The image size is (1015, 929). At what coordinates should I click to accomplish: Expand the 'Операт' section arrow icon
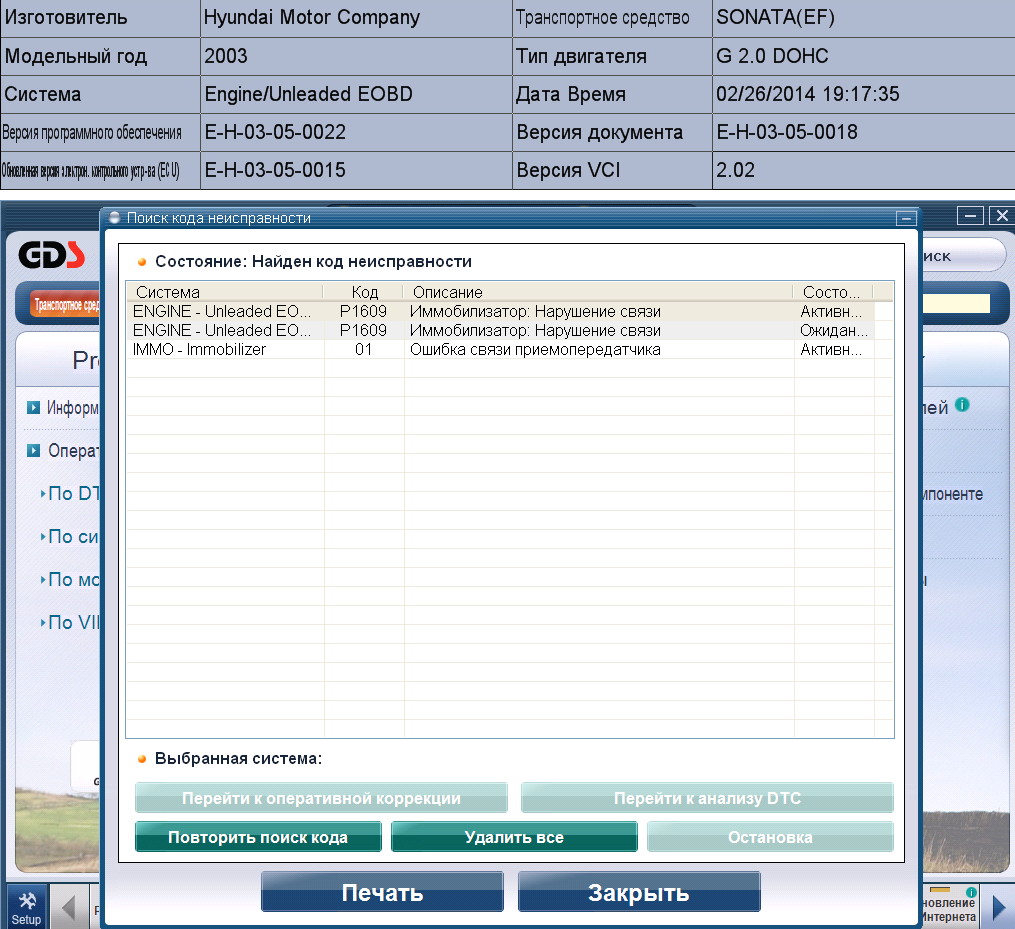click(x=33, y=450)
